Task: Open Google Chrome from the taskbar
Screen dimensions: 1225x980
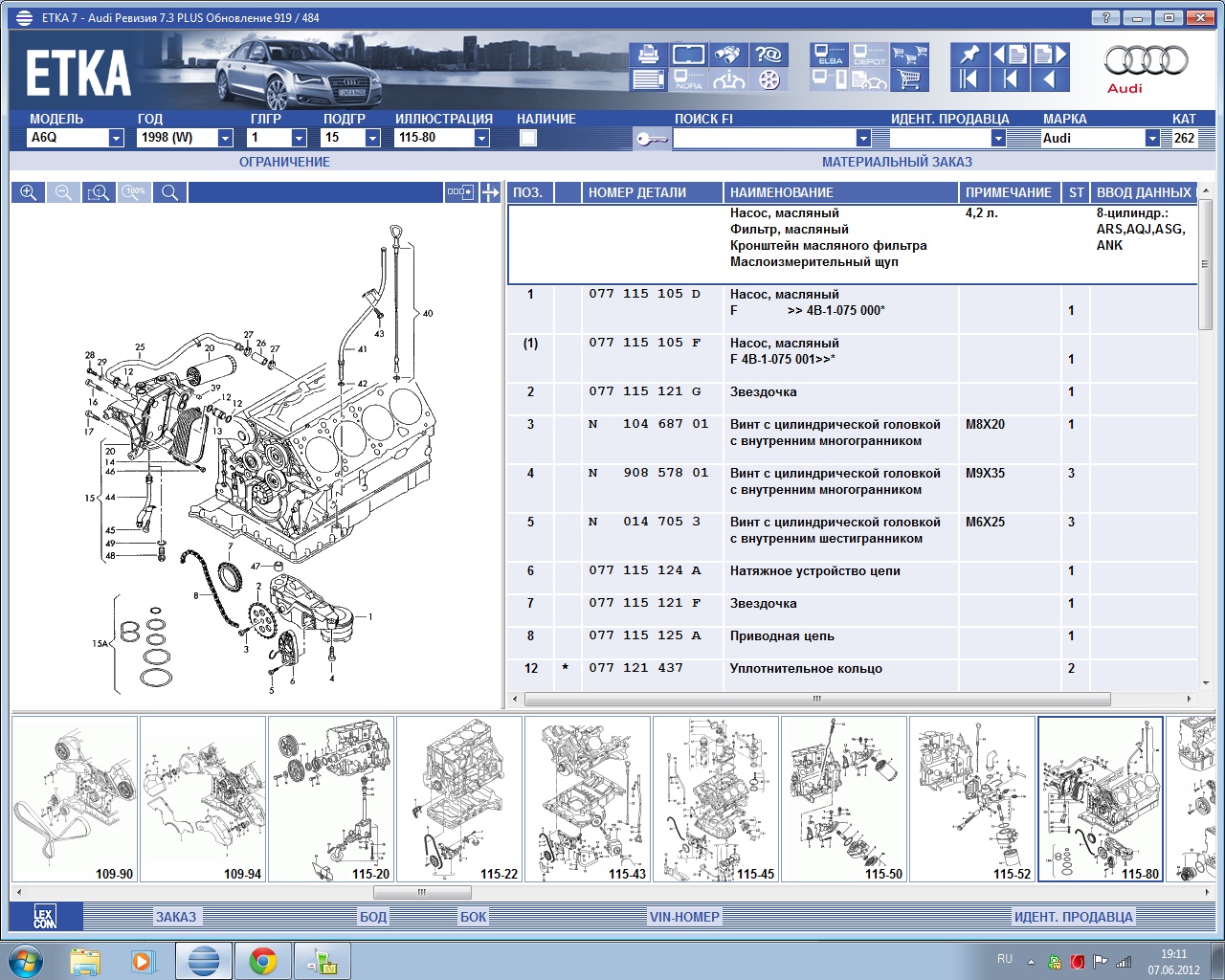Action: click(263, 960)
